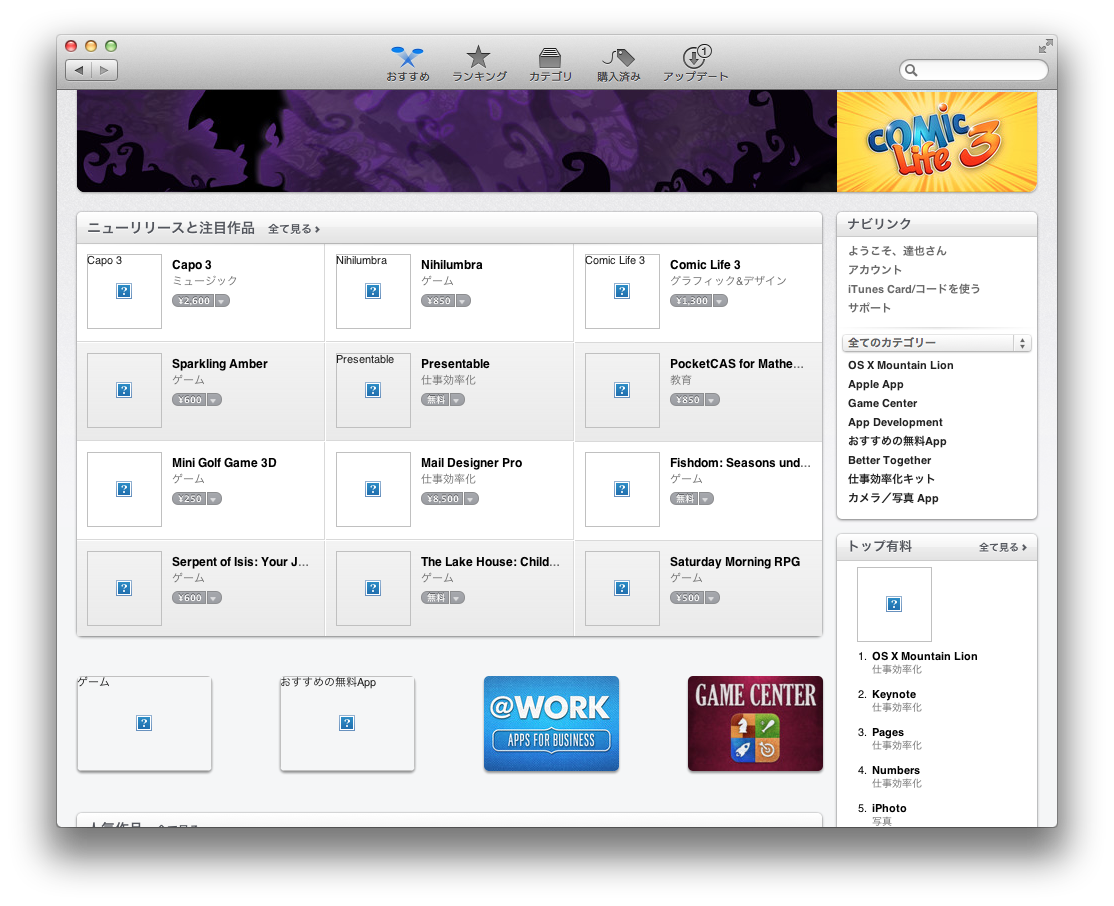Image resolution: width=1114 pixels, height=906 pixels.
Task: Expand the Comic Life 3 price dropdown arrow
Action: pyautogui.click(x=720, y=301)
